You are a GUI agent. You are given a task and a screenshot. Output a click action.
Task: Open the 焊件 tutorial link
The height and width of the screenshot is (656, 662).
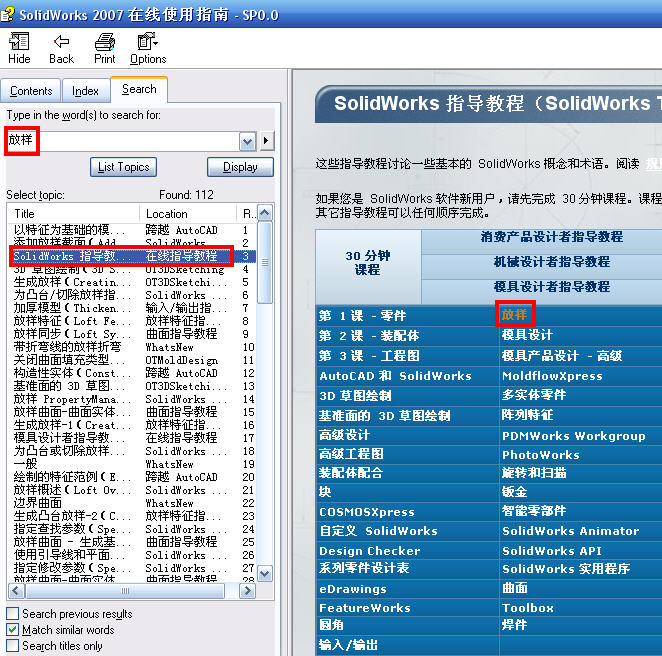514,625
